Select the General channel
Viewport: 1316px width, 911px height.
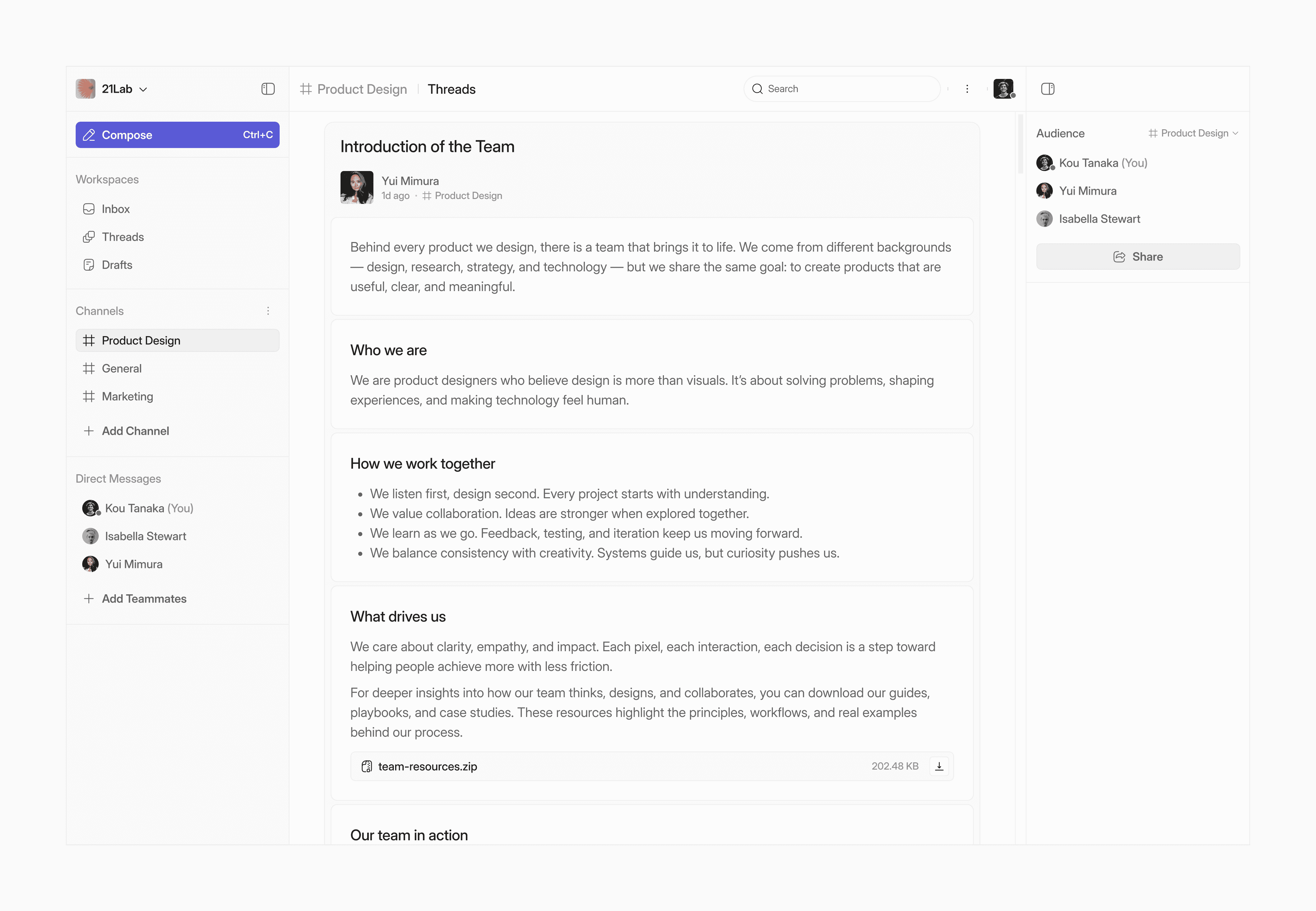(x=121, y=369)
